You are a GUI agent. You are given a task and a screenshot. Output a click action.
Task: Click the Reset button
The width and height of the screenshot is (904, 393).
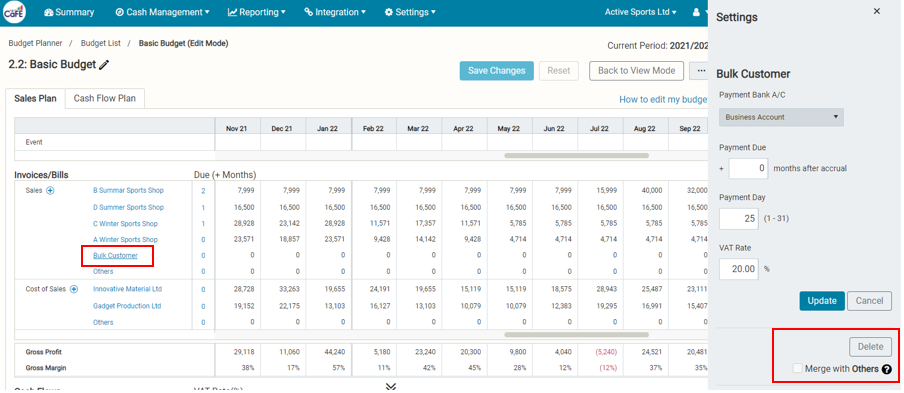click(x=559, y=71)
